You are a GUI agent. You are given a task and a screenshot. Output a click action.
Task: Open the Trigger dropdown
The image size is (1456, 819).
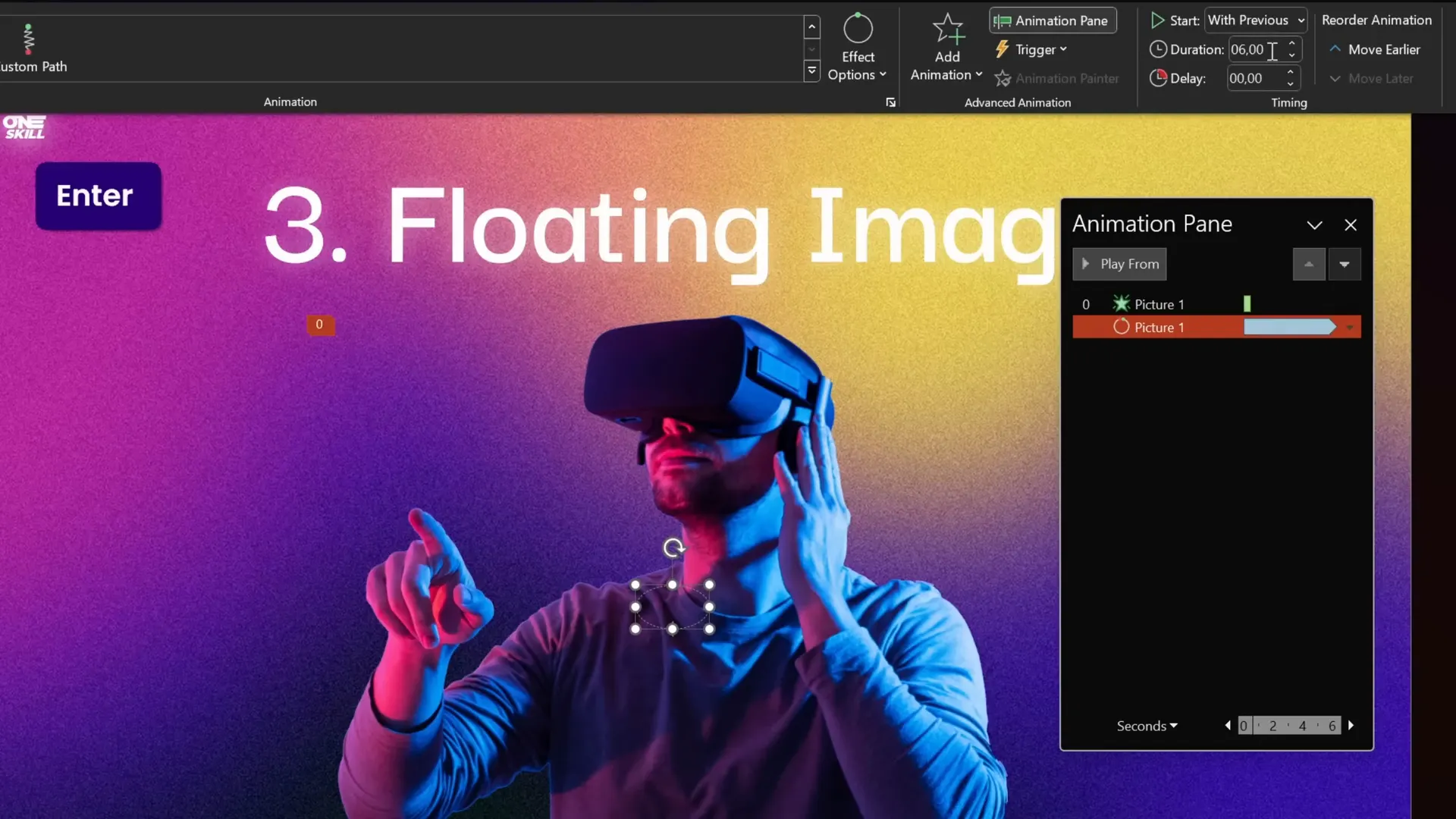(1031, 49)
